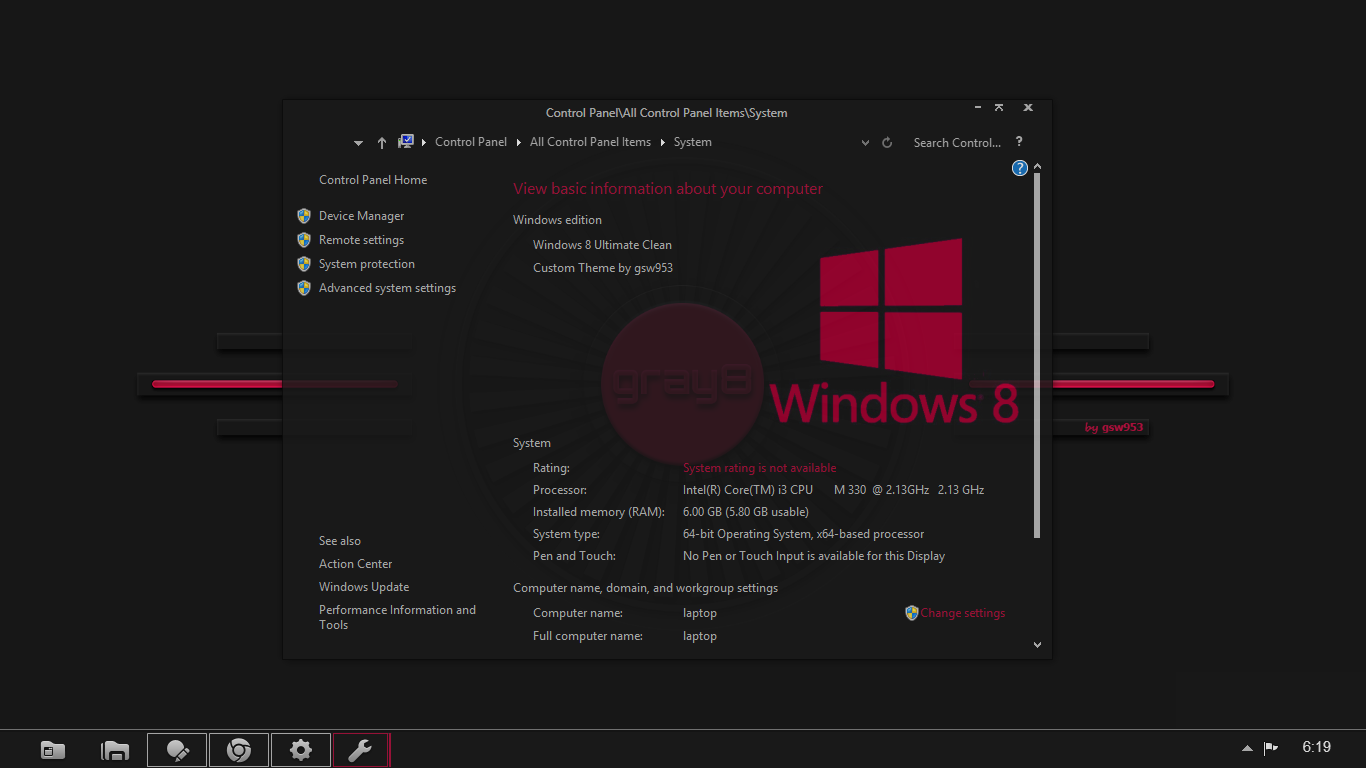Select All Control Panel Items breadcrumb
This screenshot has width=1366, height=768.
pyautogui.click(x=590, y=142)
